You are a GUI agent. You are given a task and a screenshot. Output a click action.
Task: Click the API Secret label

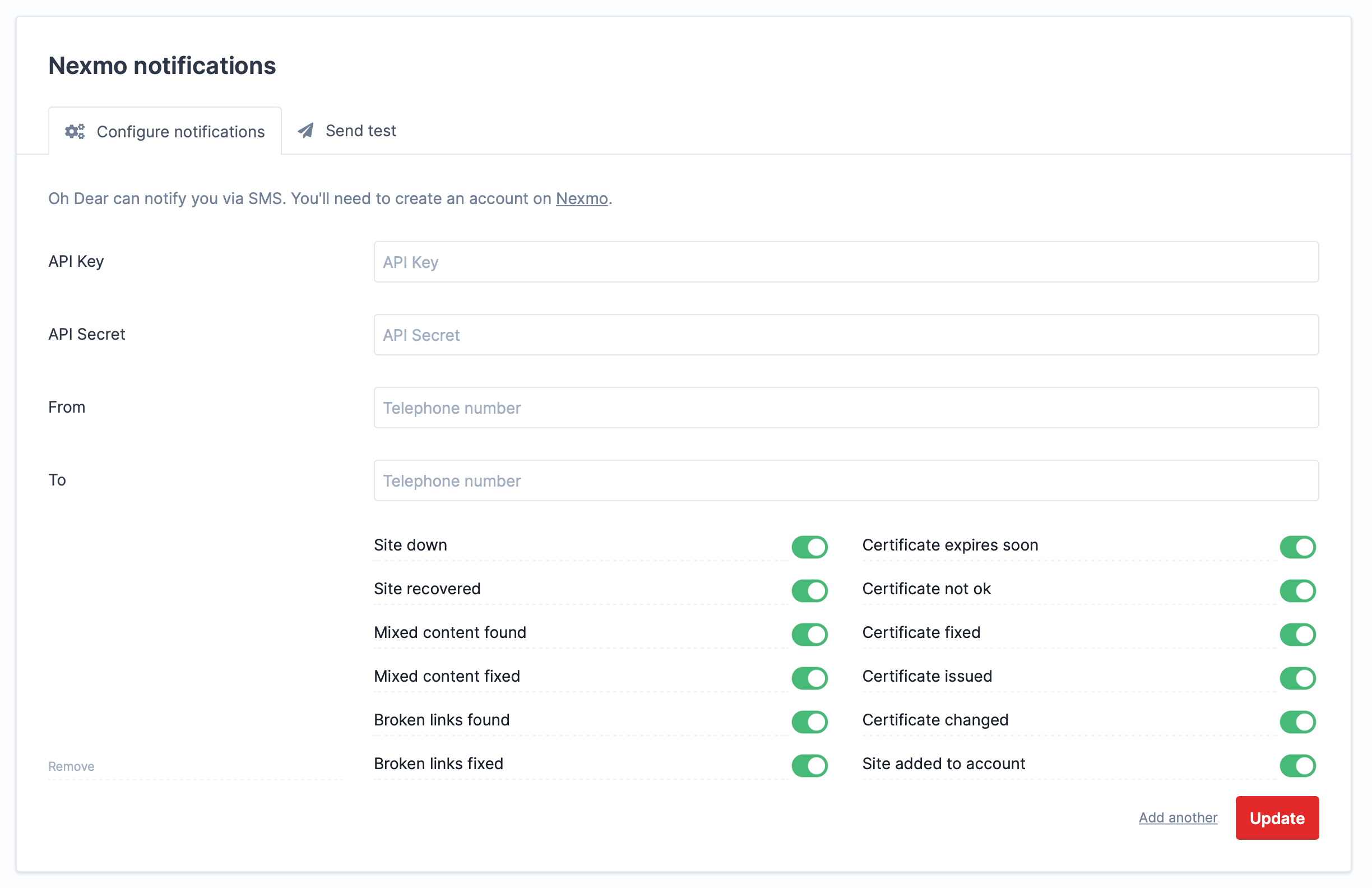click(x=86, y=334)
